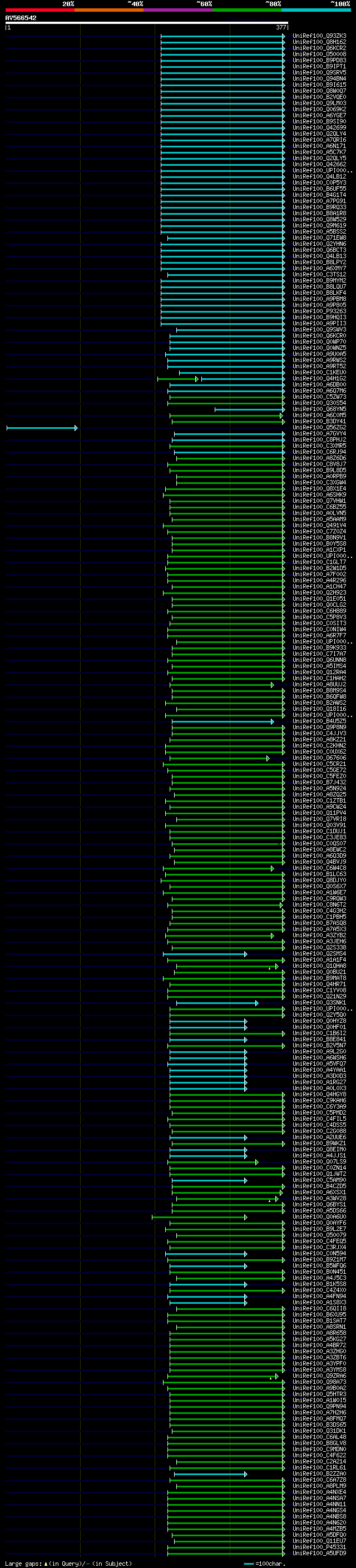Select the UniRef100_Q491V4 label
Viewport: 356px width, 1568px height.
coord(319,525)
